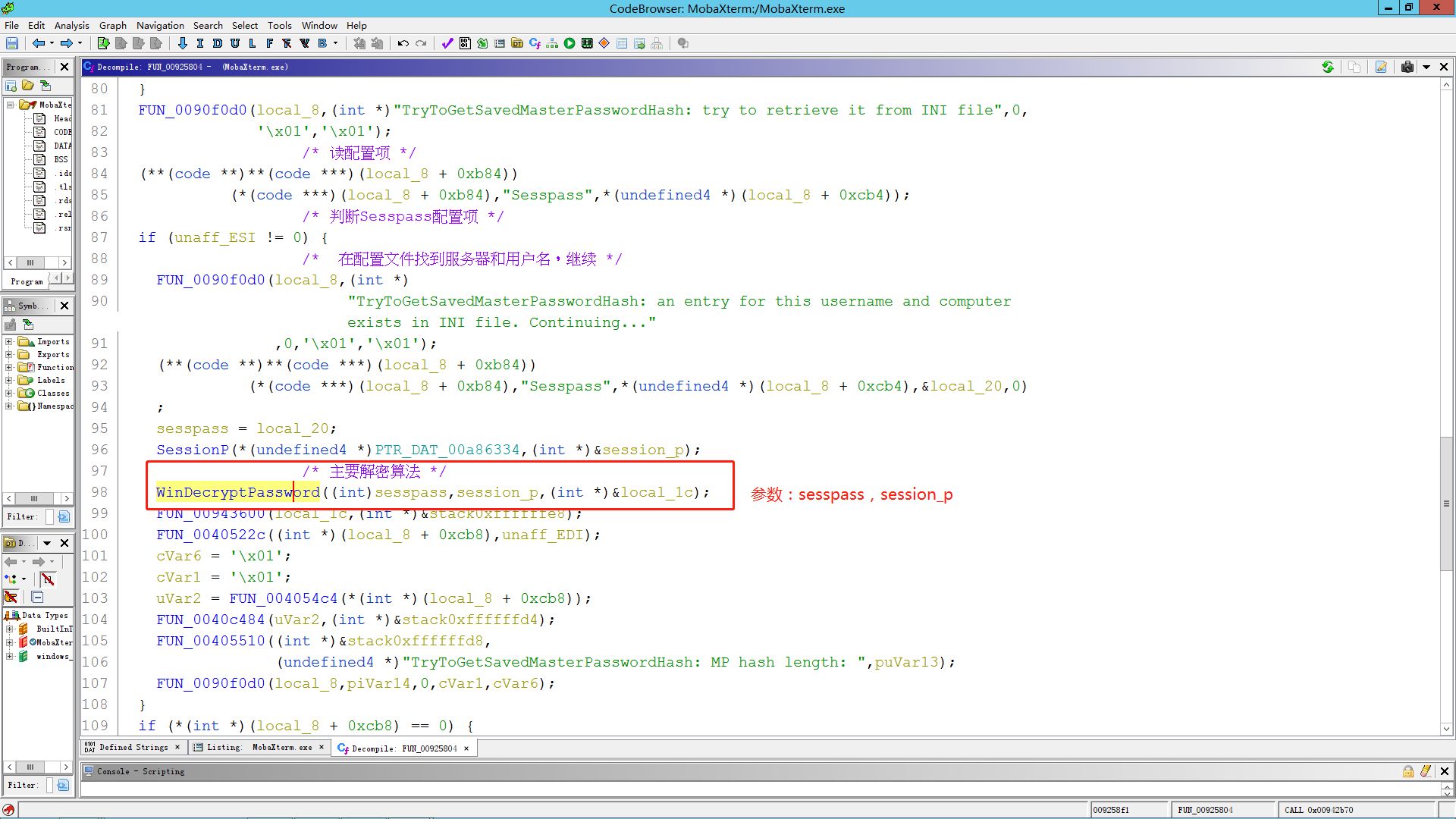Open the Data Type Manager DT toolbar icon
The image size is (1456, 819).
517,43
